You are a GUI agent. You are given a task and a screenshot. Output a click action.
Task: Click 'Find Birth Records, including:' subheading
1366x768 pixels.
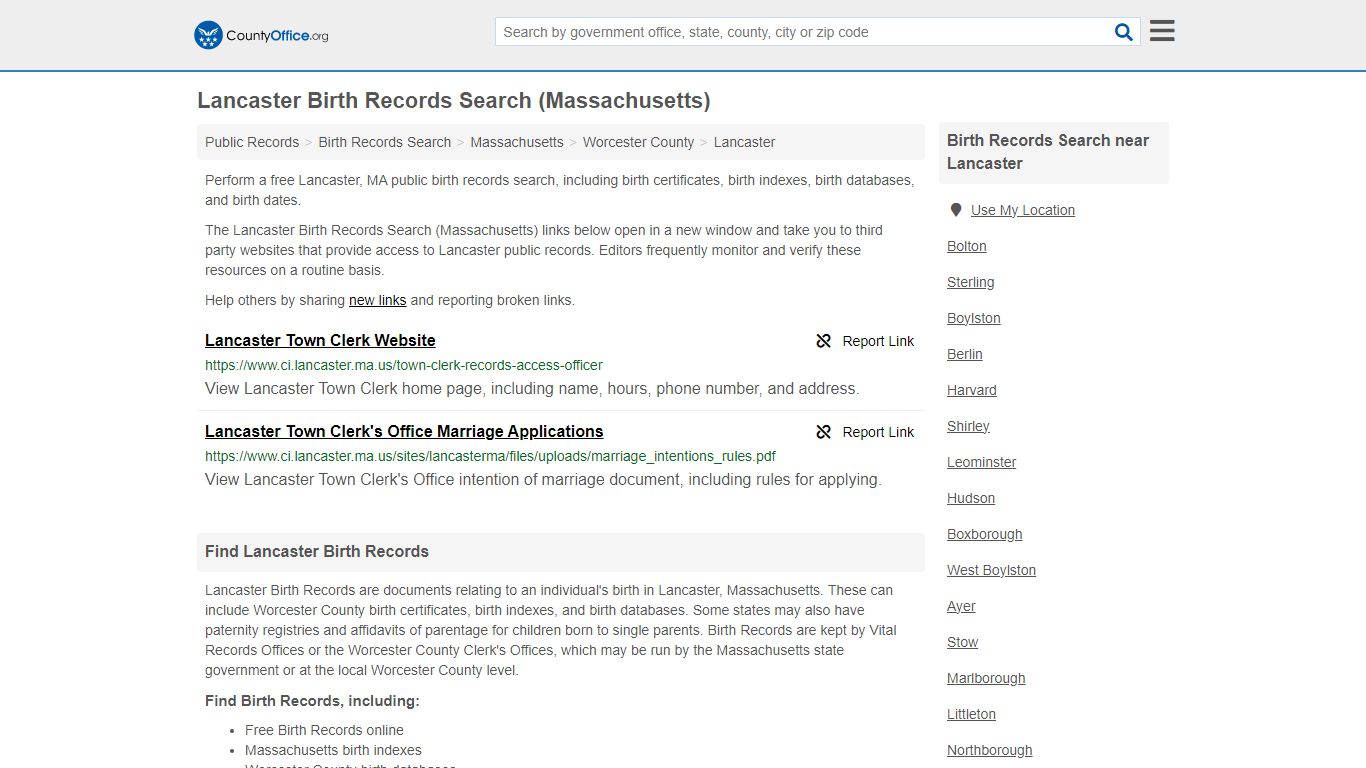[x=312, y=701]
